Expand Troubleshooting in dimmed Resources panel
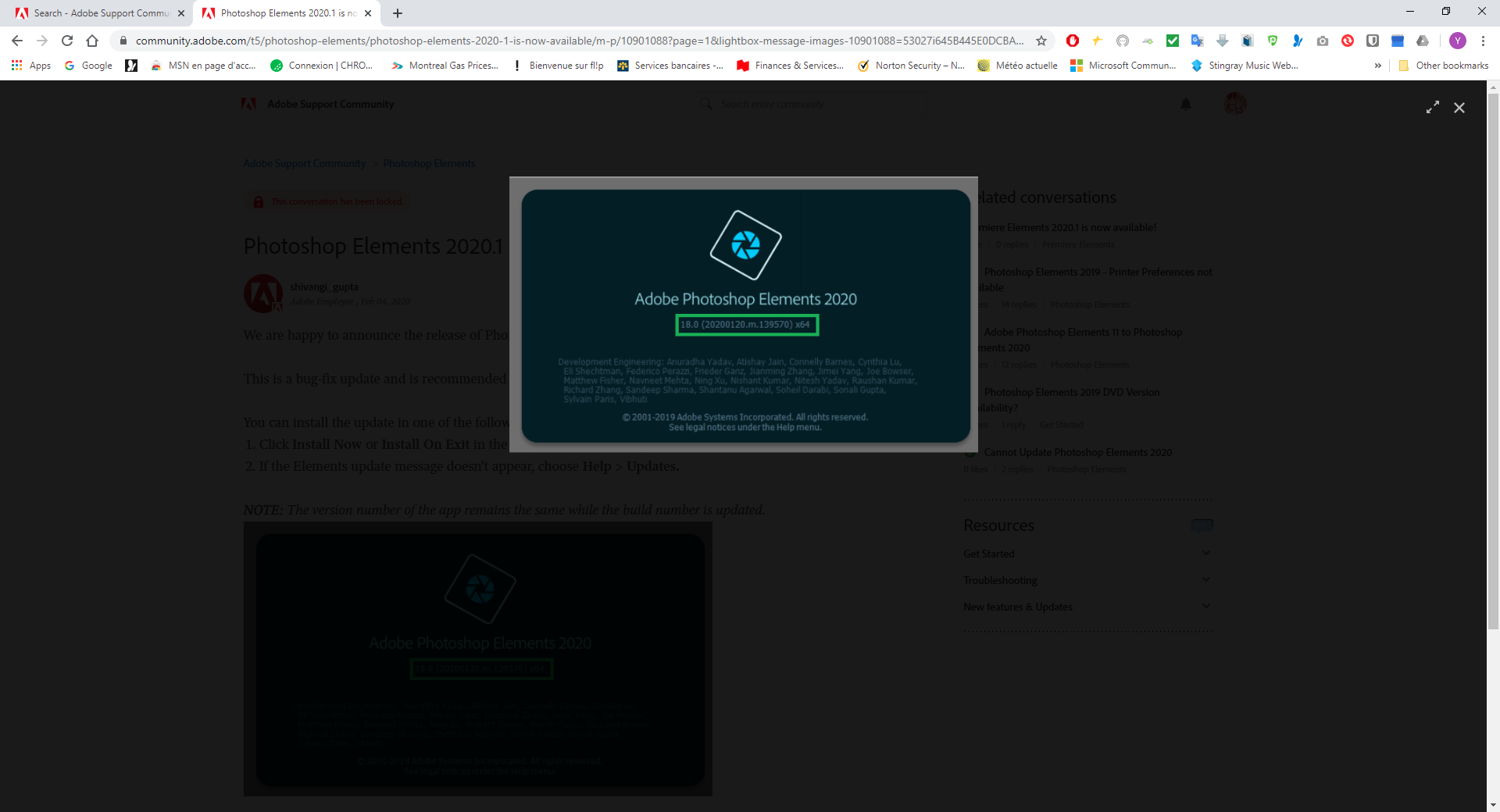 pos(1087,580)
